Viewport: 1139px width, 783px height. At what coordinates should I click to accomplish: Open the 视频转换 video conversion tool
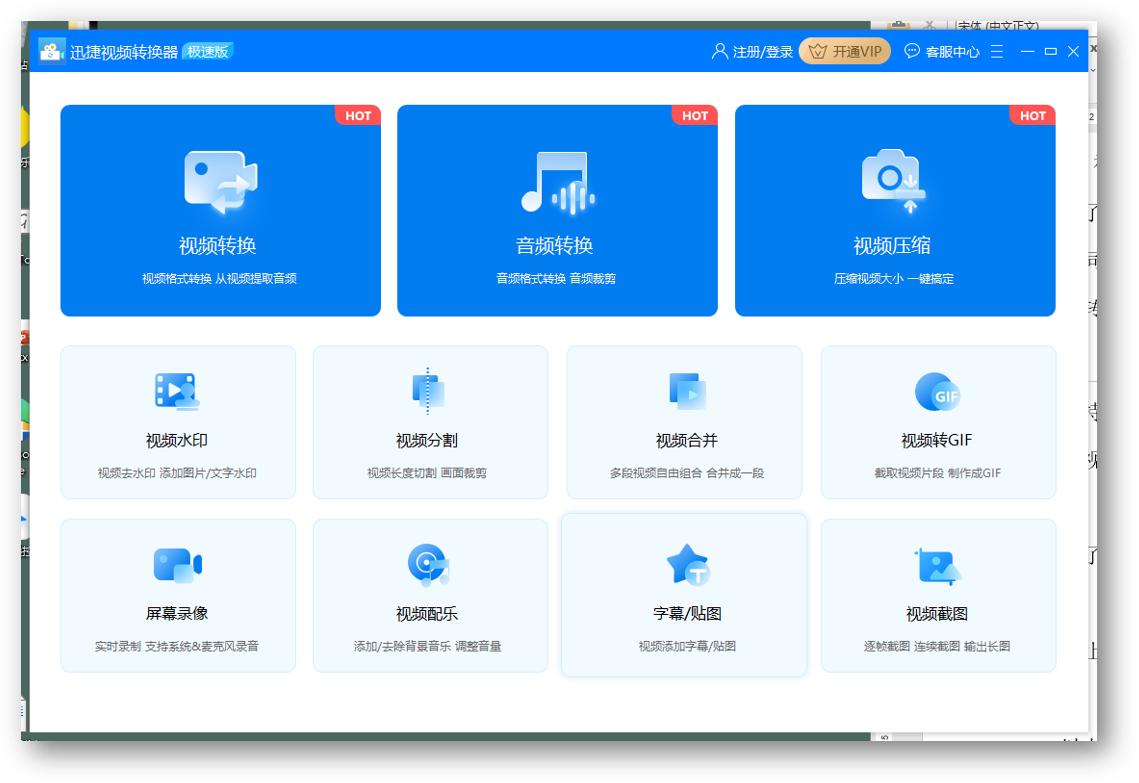pyautogui.click(x=220, y=210)
